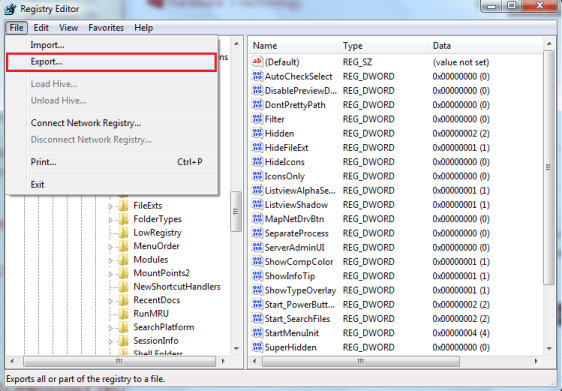This screenshot has height=391, width=562.
Task: Choose Exit from the File menu
Action: pos(111,185)
